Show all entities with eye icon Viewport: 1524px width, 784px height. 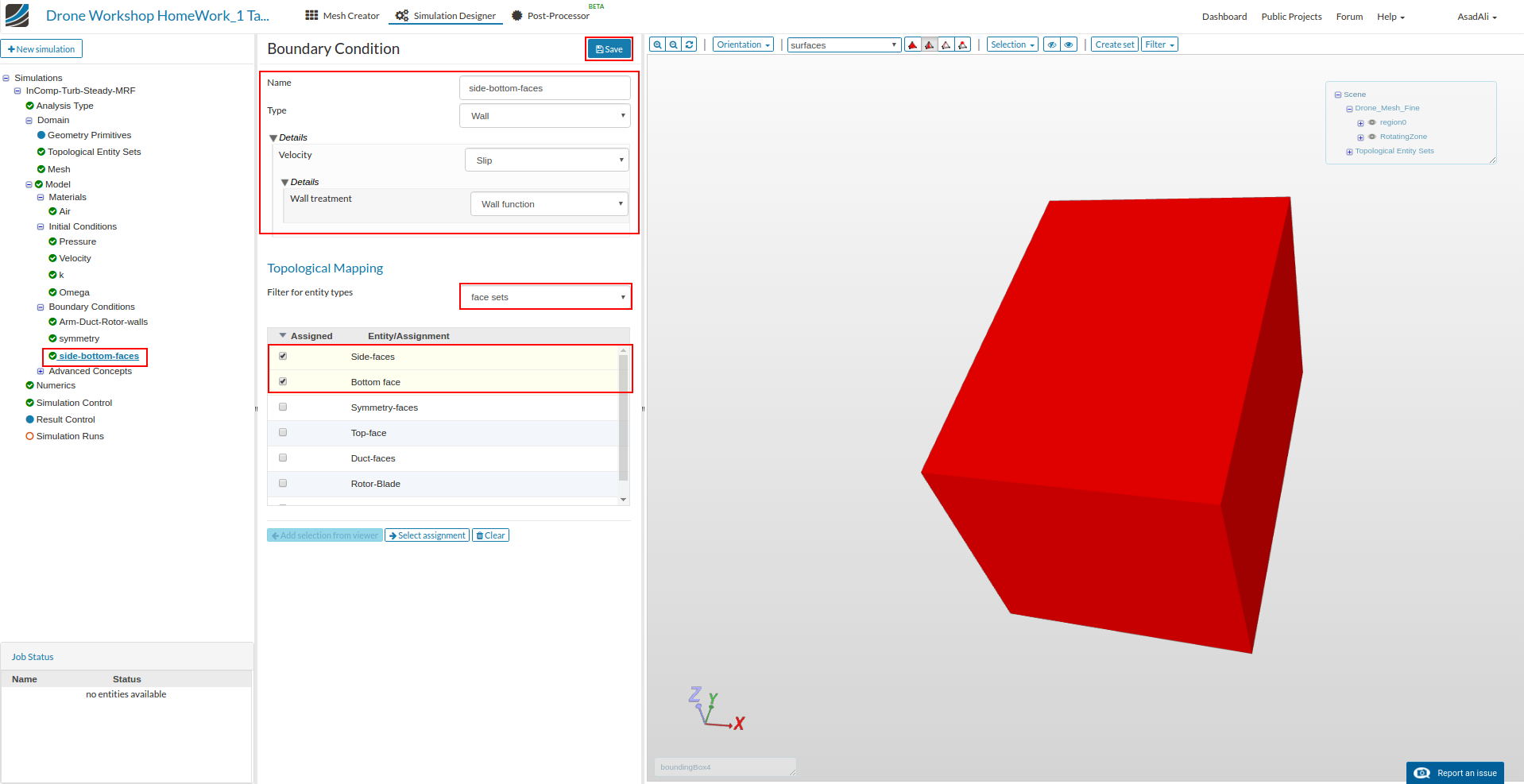(1070, 44)
